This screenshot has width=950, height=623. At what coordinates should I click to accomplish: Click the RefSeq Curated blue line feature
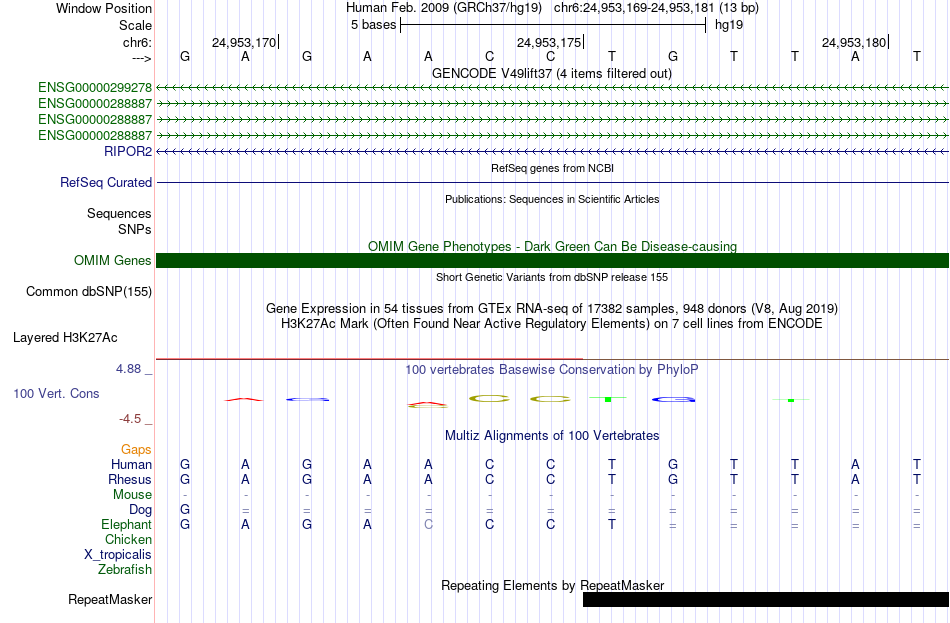[552, 182]
